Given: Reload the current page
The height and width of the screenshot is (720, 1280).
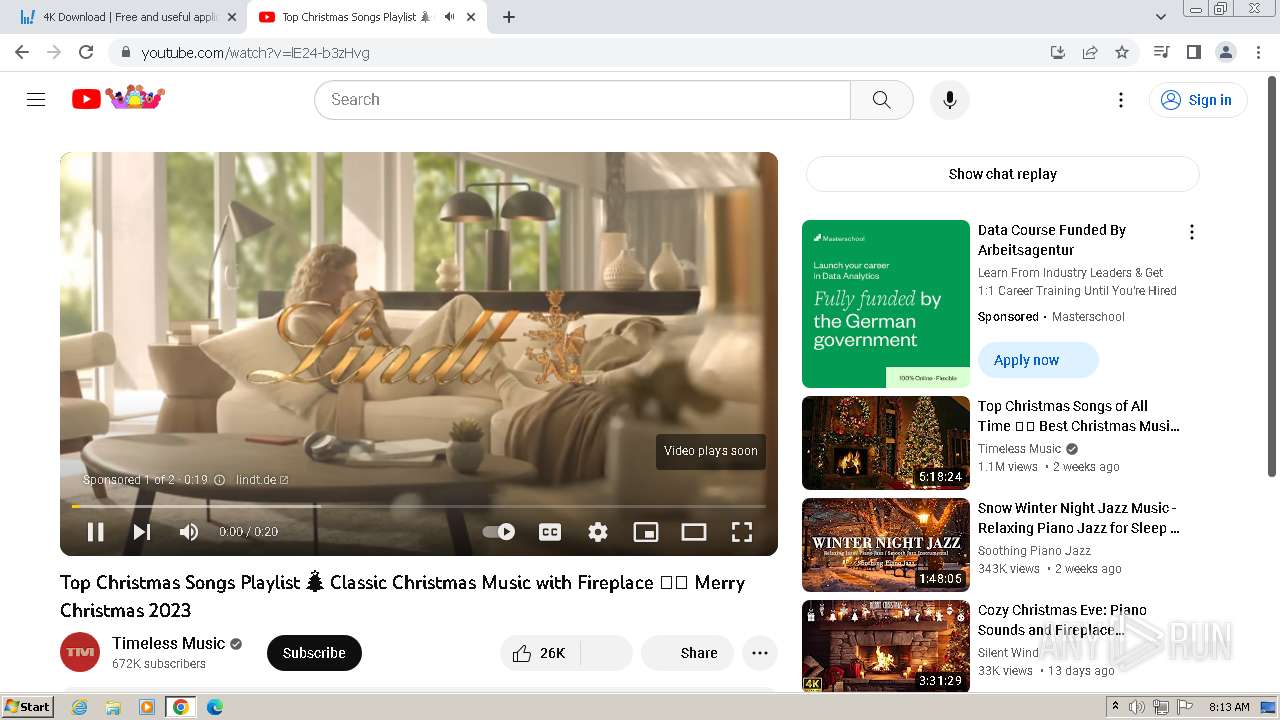Looking at the screenshot, I should 86,52.
